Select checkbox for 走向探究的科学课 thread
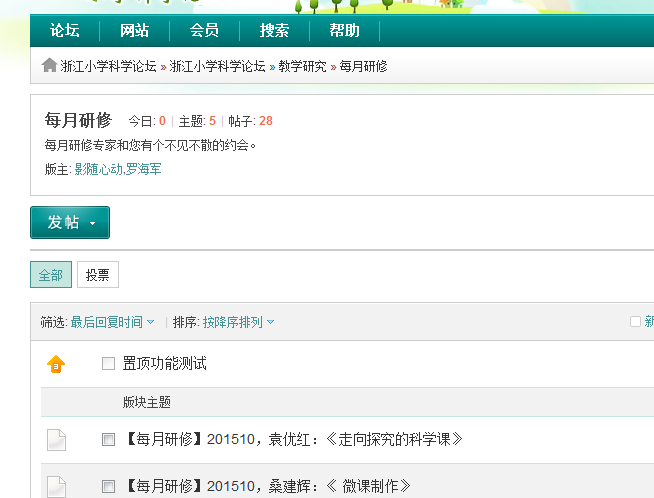 [108, 439]
